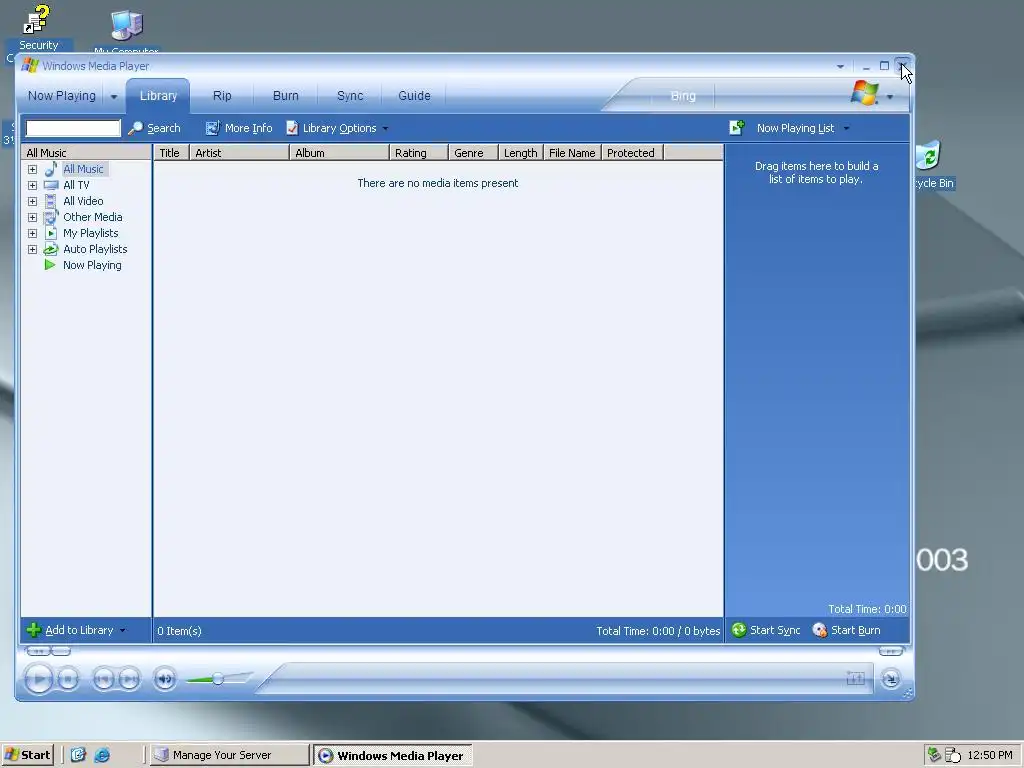Expand the Auto Playlists tree node

32,249
